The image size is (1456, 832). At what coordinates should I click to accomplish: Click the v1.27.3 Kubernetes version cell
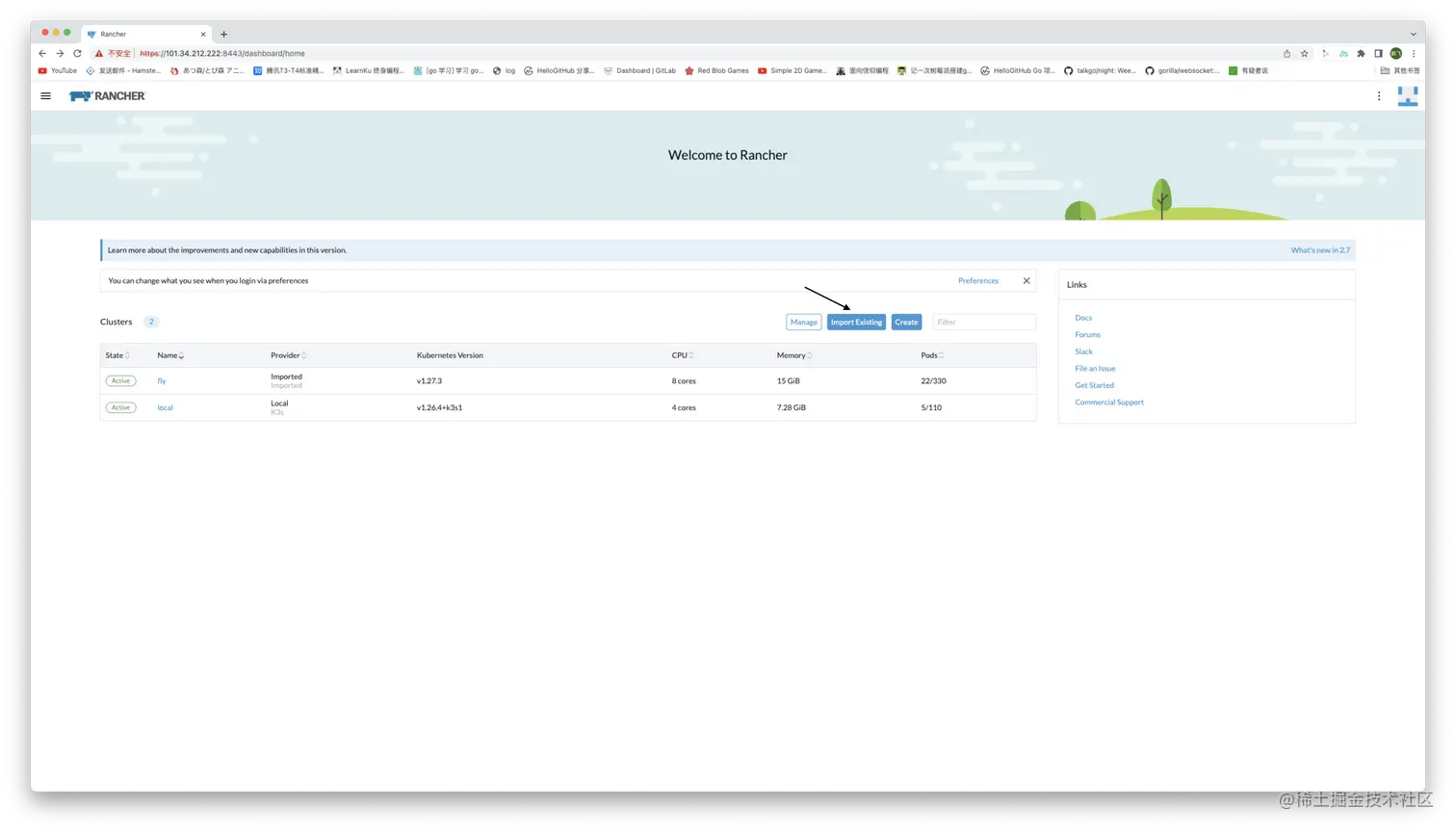tap(429, 381)
